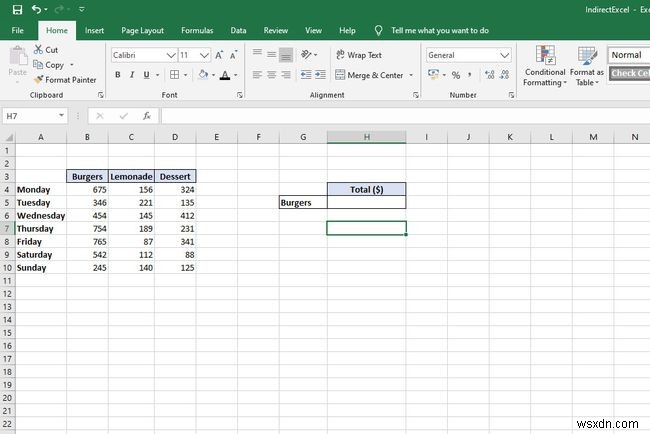This screenshot has width=650, height=434.
Task: Select Top Align icon
Action: 257,54
